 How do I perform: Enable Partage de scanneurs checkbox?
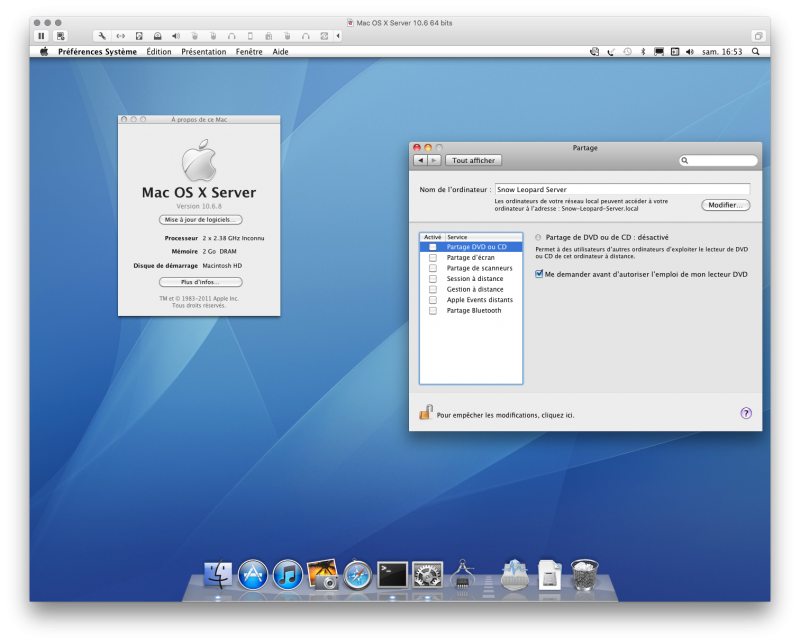pyautogui.click(x=433, y=268)
